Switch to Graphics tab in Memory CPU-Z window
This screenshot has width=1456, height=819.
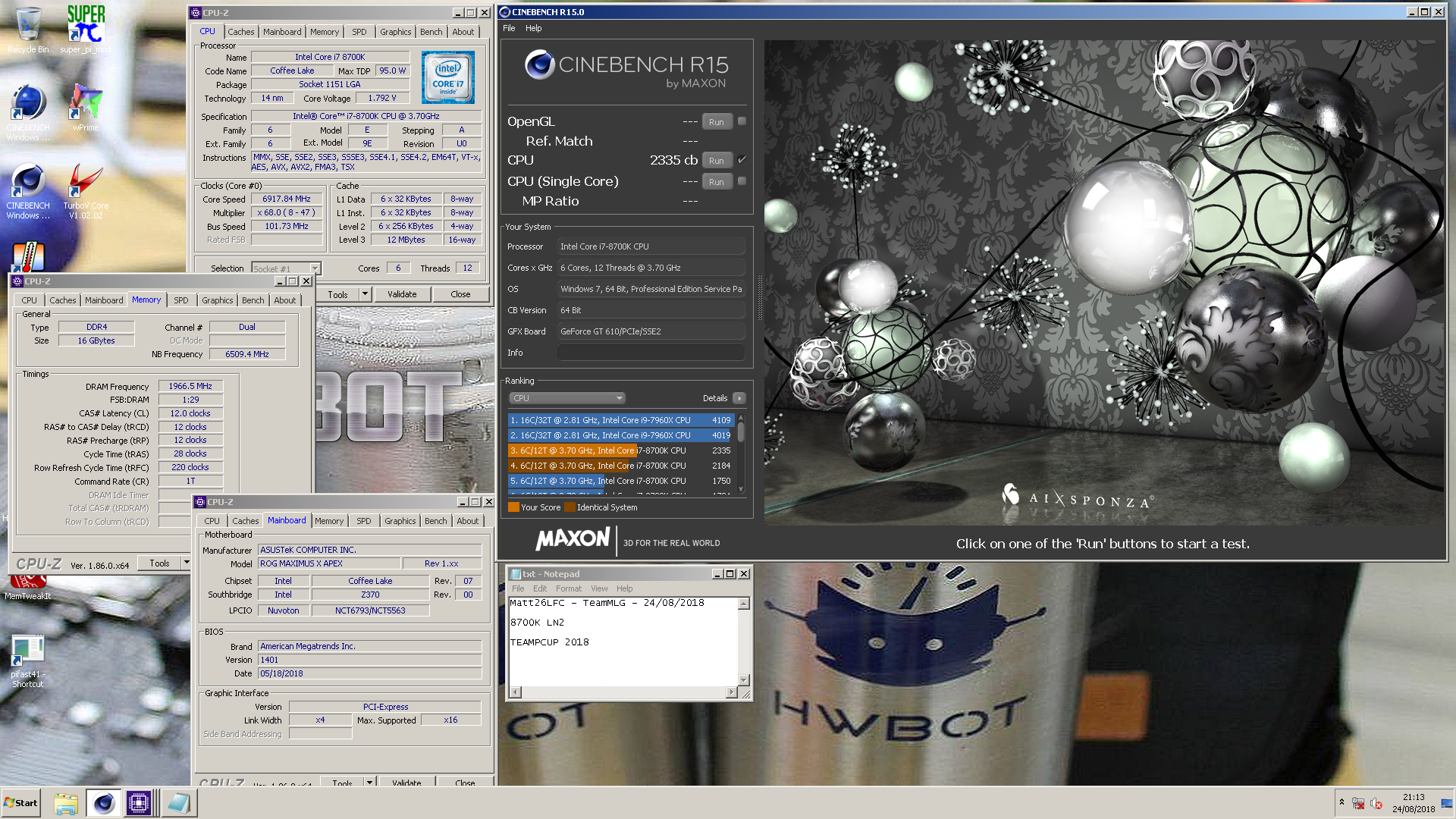pos(218,300)
